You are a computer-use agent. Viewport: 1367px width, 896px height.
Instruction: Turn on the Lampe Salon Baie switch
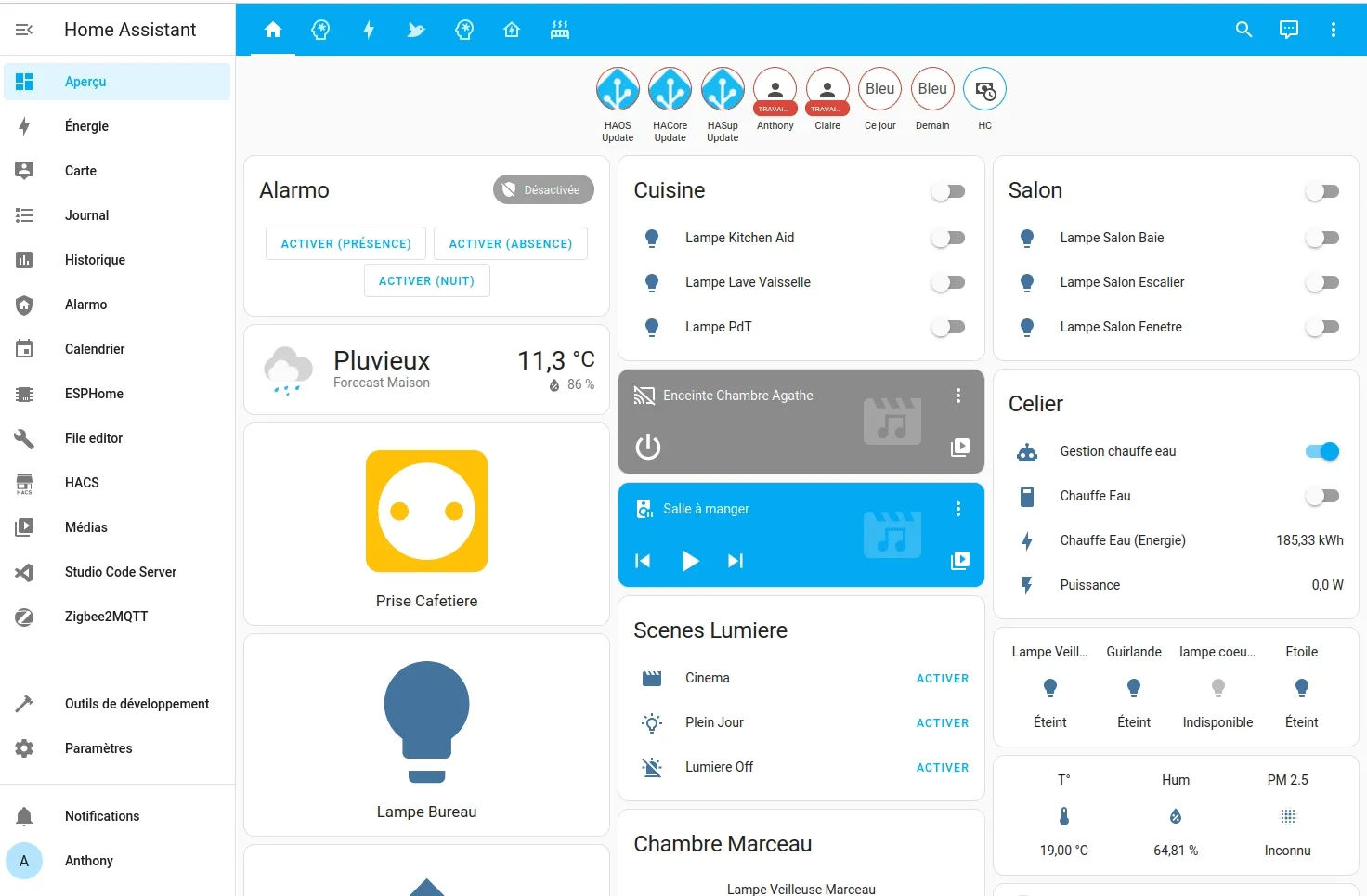(x=1321, y=238)
